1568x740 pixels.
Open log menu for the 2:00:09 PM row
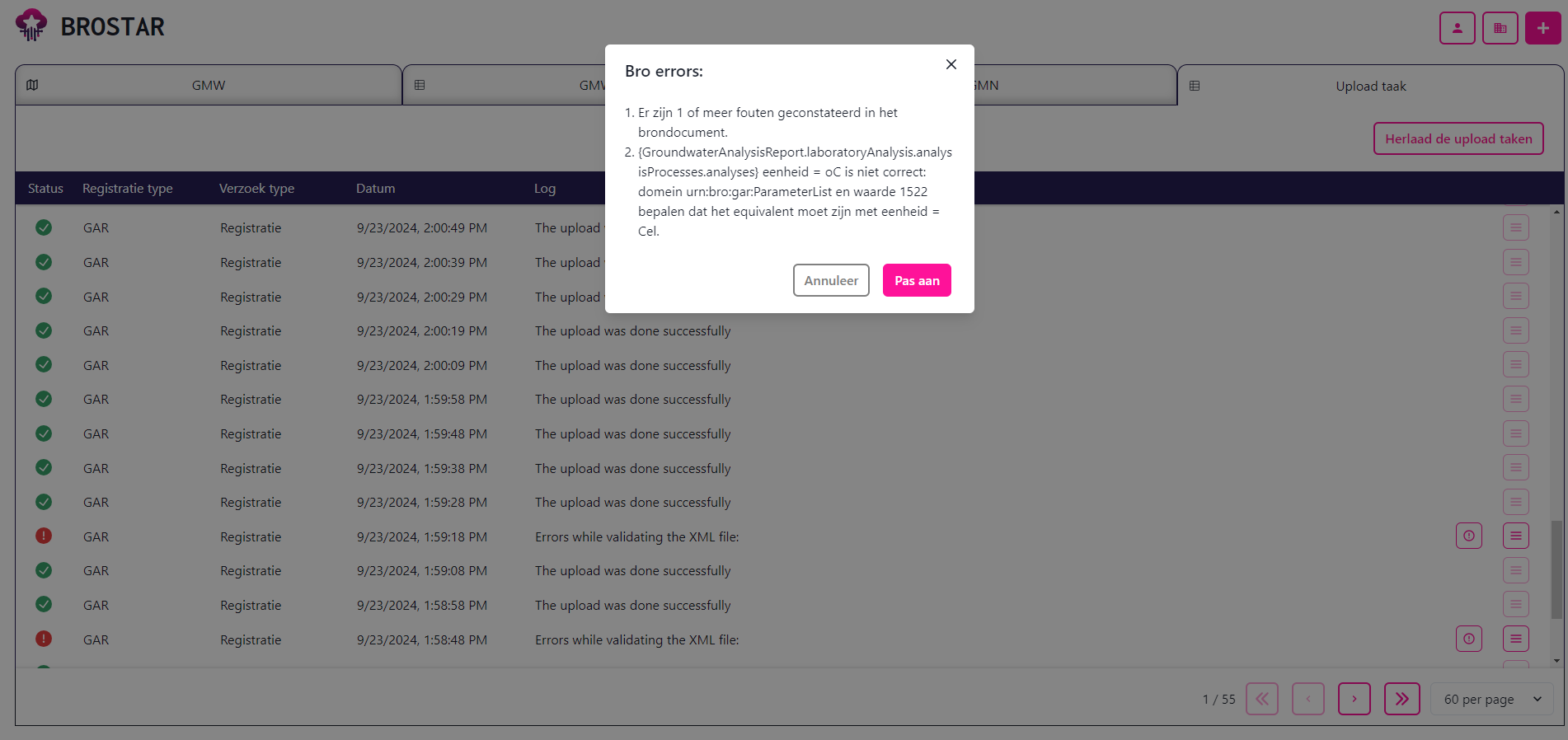pos(1516,364)
